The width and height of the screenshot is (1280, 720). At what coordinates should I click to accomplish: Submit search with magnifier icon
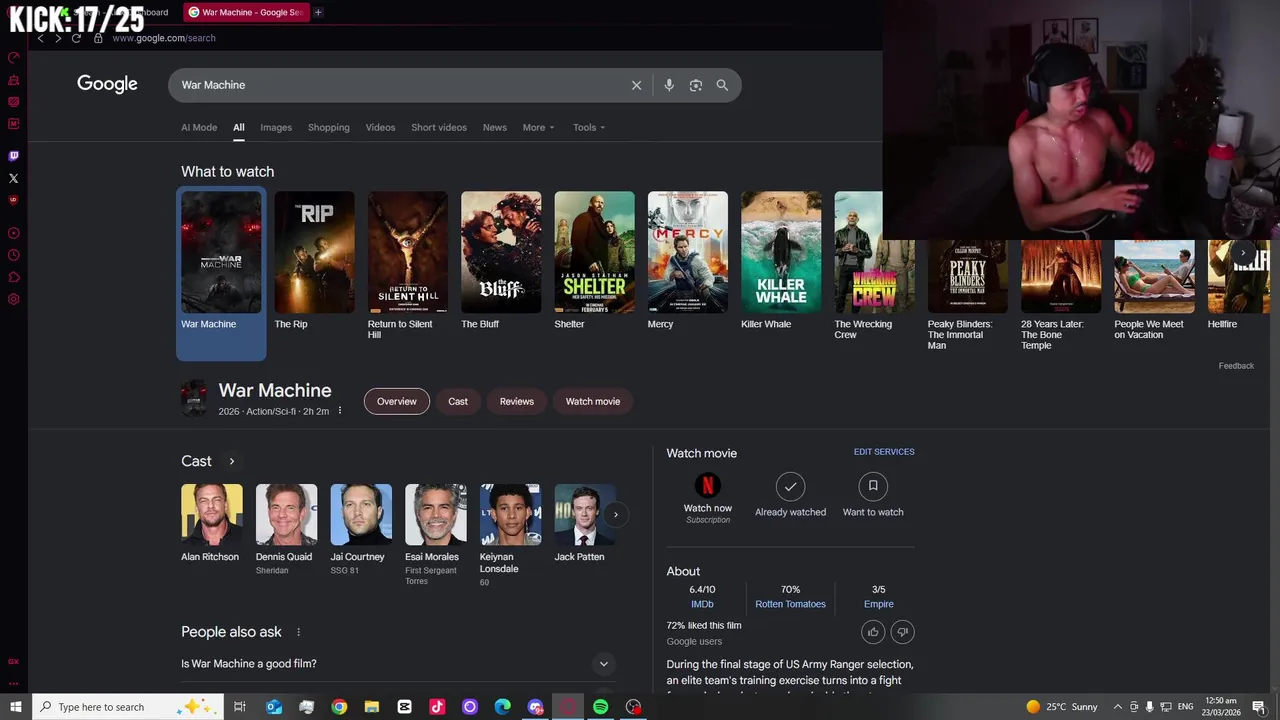pyautogui.click(x=722, y=85)
